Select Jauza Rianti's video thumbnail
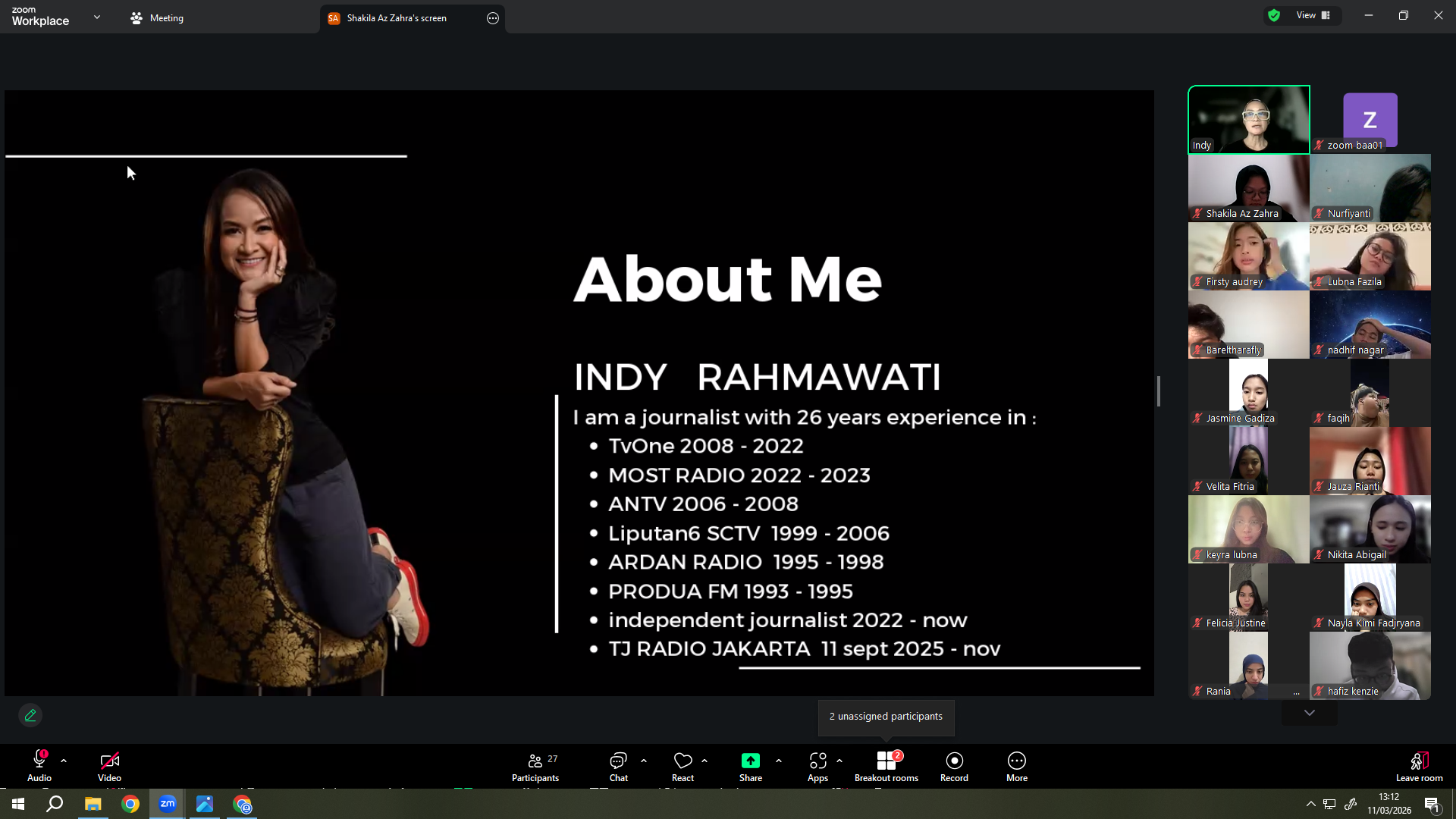This screenshot has width=1456, height=819. [x=1370, y=461]
